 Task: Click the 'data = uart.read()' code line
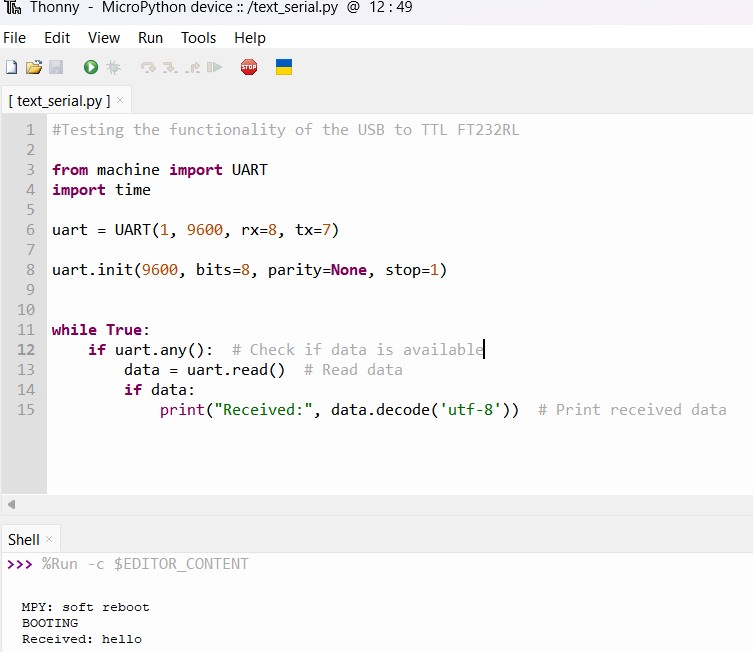click(205, 370)
